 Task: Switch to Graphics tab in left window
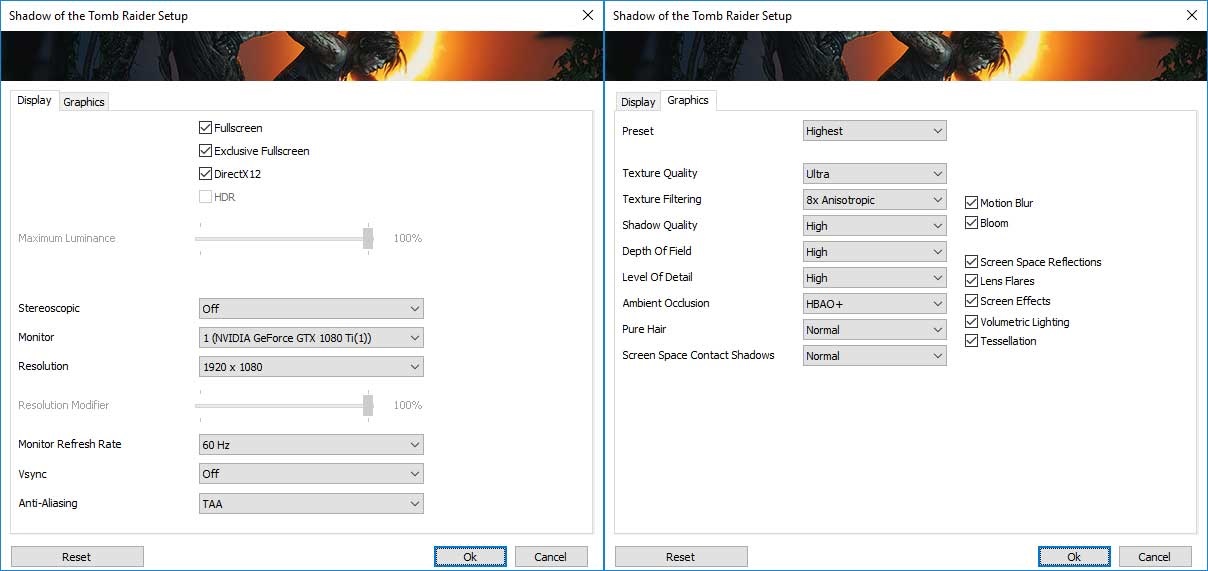pos(84,102)
